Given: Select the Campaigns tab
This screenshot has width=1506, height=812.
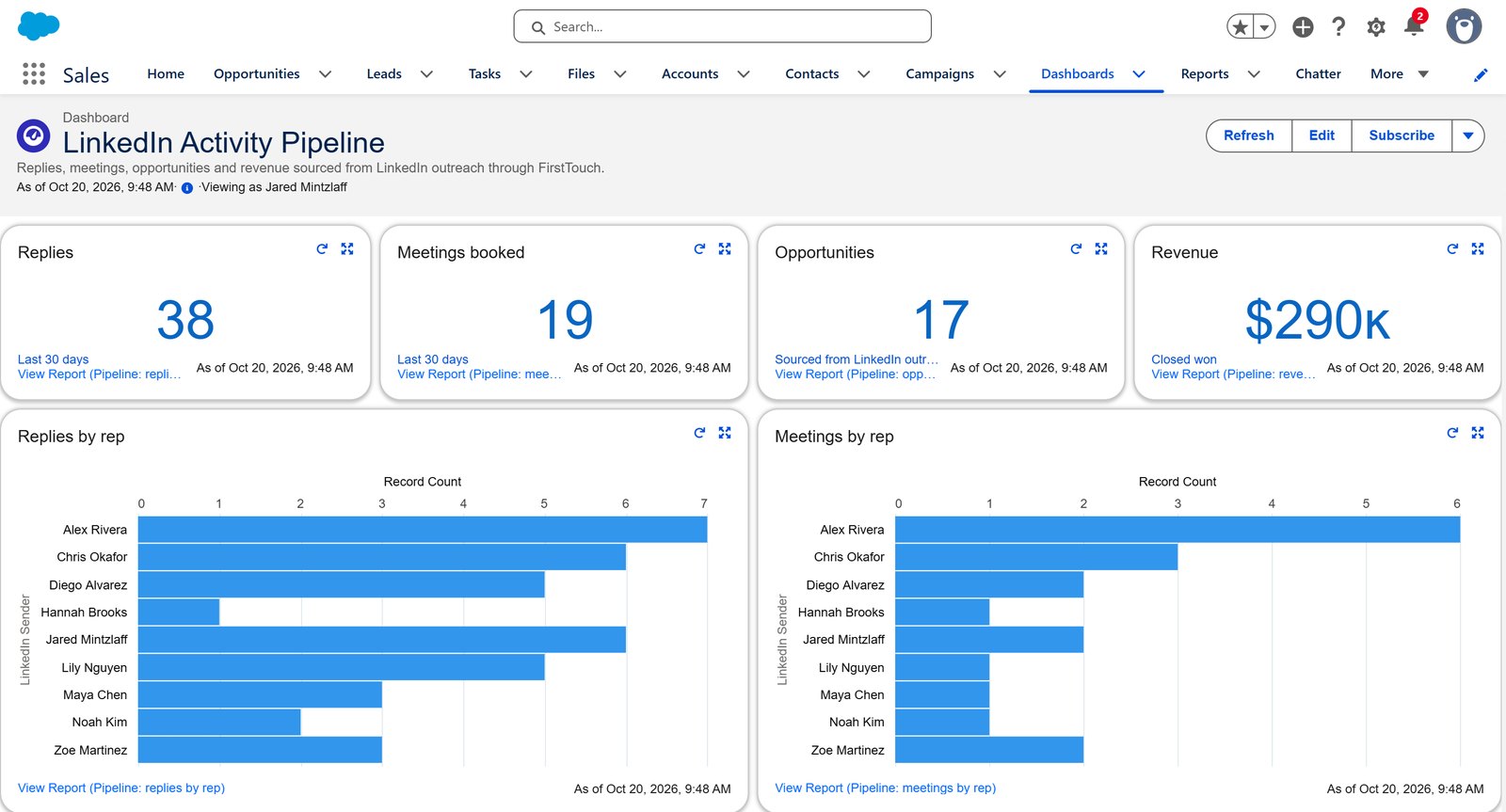Looking at the screenshot, I should 939,74.
